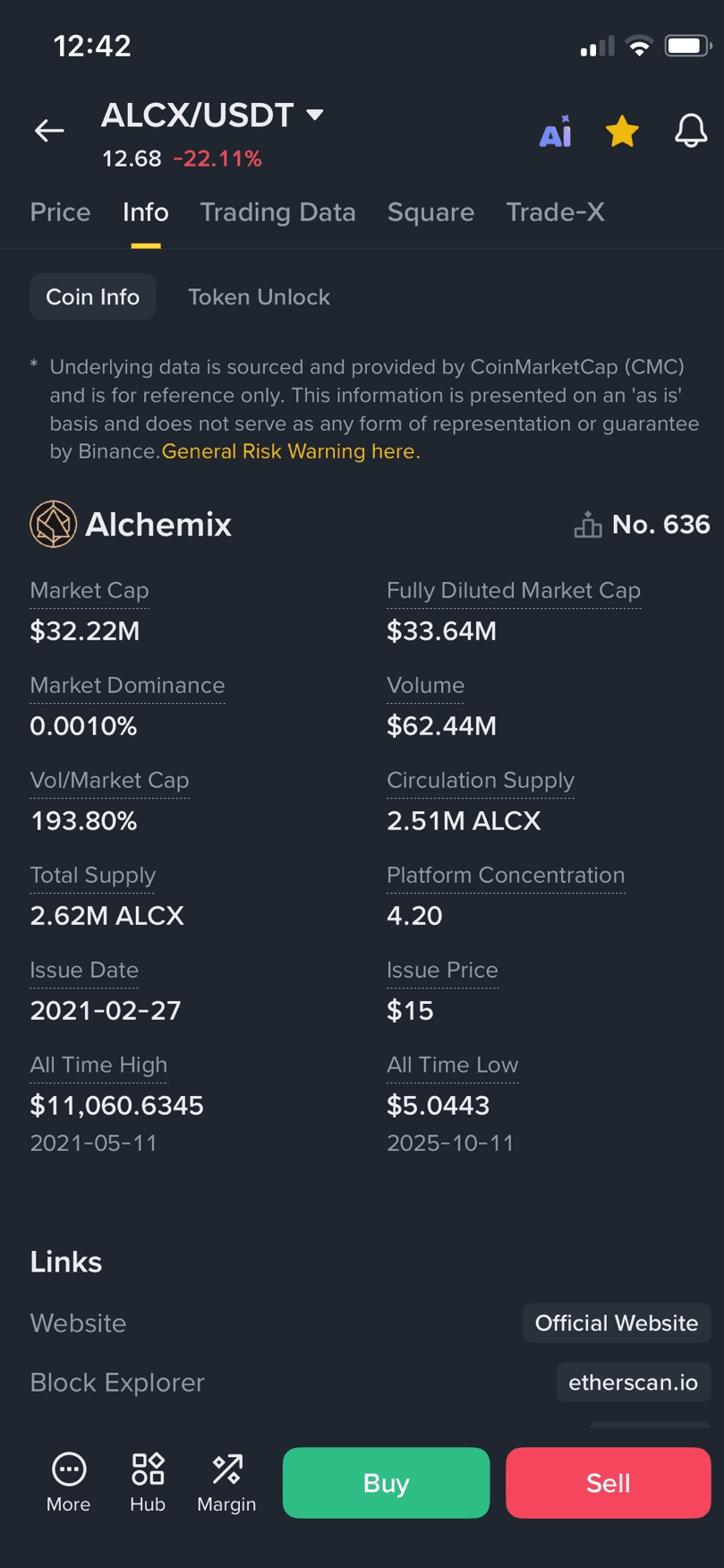
Task: Switch to the Trading Data tab
Action: click(x=277, y=212)
